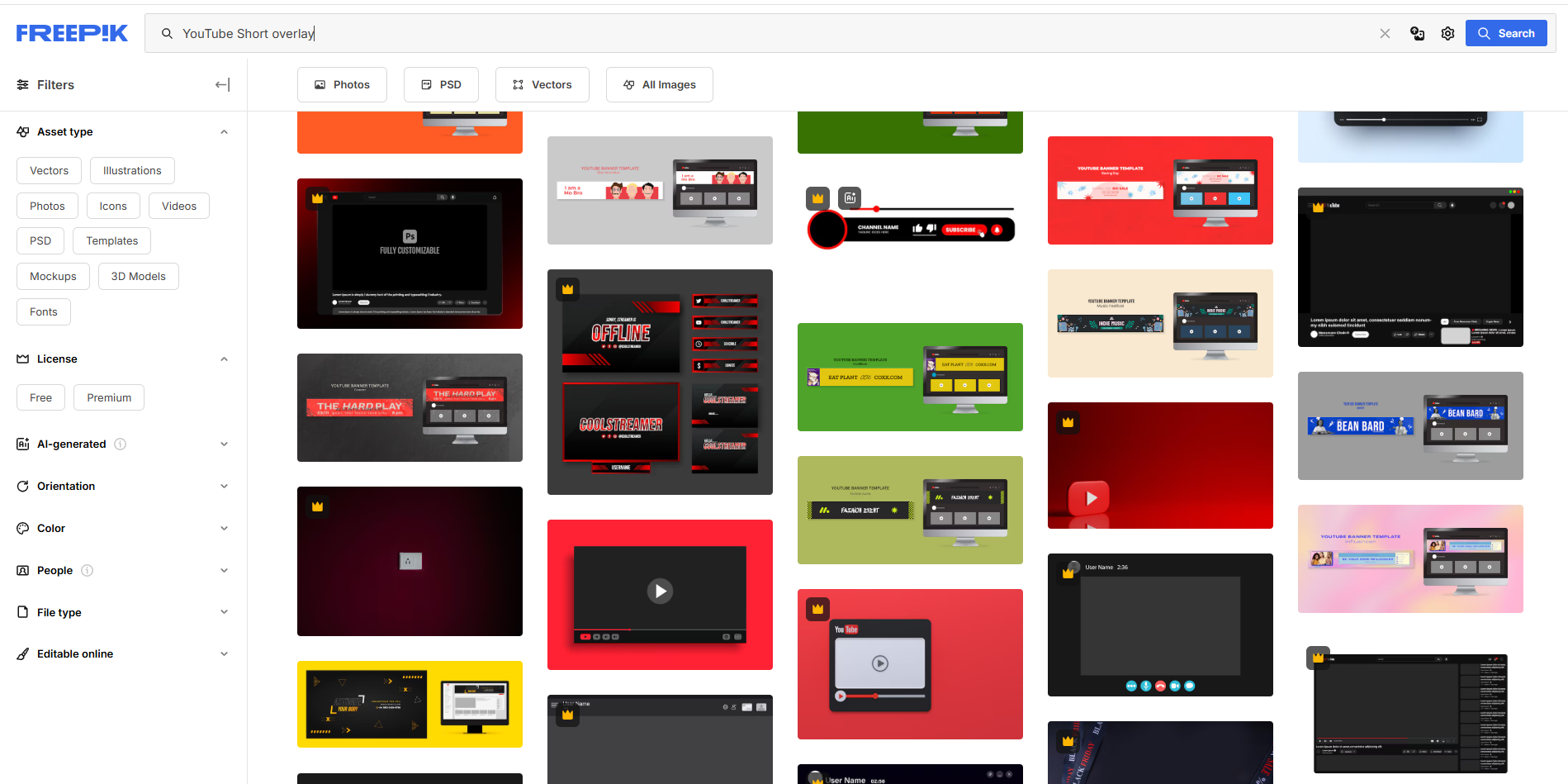The height and width of the screenshot is (784, 1568).
Task: Expand the Orientation filter section
Action: 224,486
